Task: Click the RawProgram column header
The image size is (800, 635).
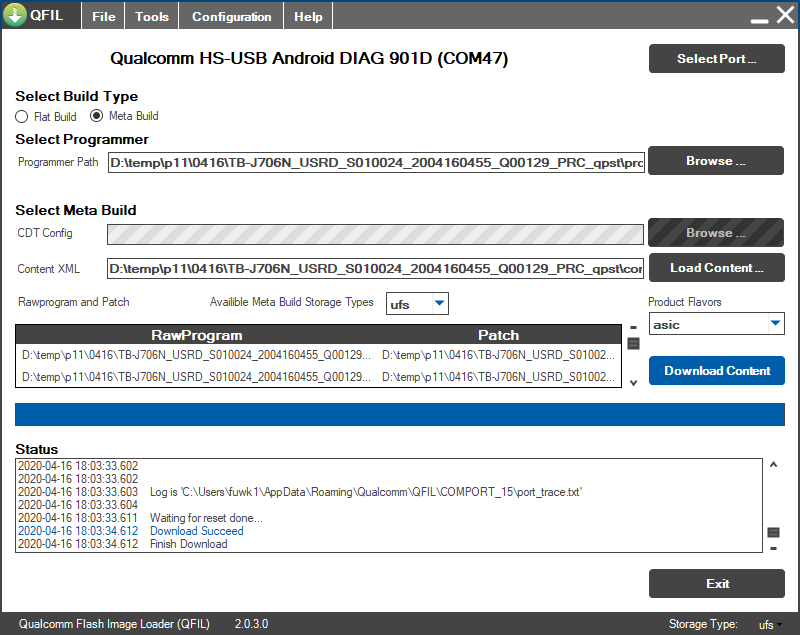Action: 196,335
